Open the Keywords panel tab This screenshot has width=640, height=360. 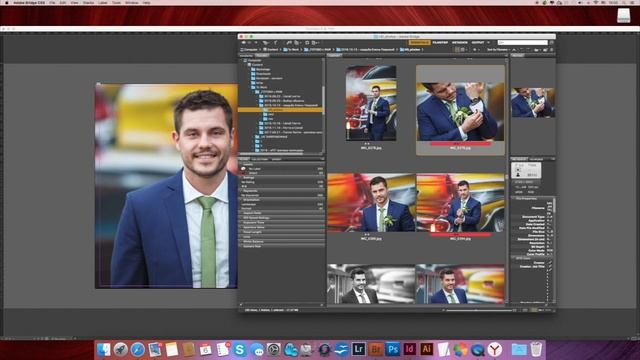pos(536,159)
